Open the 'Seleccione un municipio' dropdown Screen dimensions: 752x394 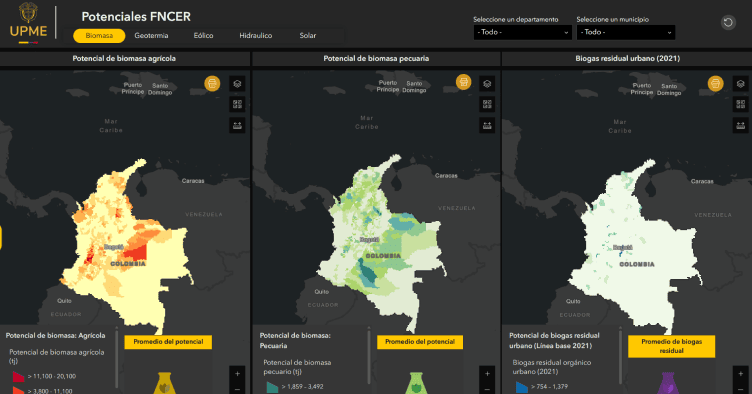[x=626, y=32]
